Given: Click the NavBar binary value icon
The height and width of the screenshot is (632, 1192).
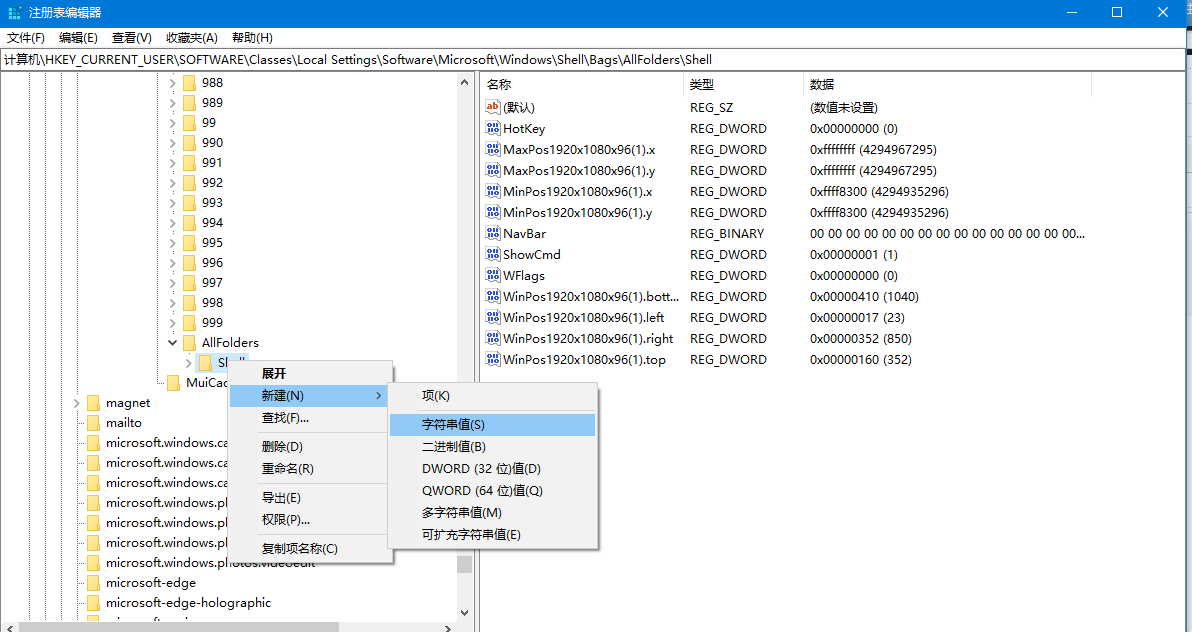Looking at the screenshot, I should pyautogui.click(x=493, y=233).
